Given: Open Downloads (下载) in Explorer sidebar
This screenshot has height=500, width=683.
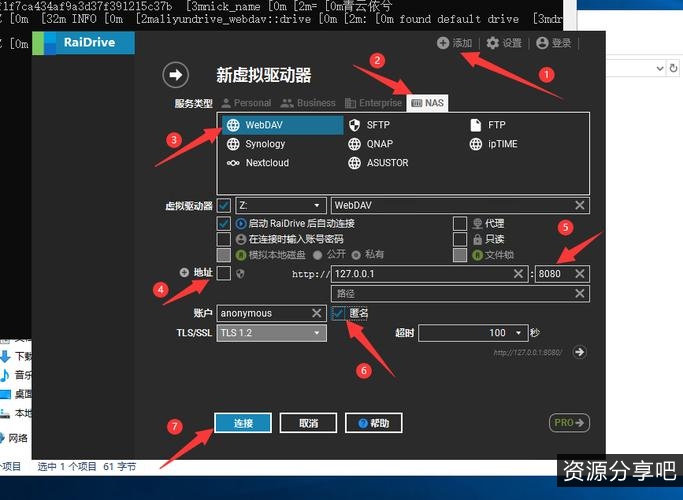Looking at the screenshot, I should [16, 356].
